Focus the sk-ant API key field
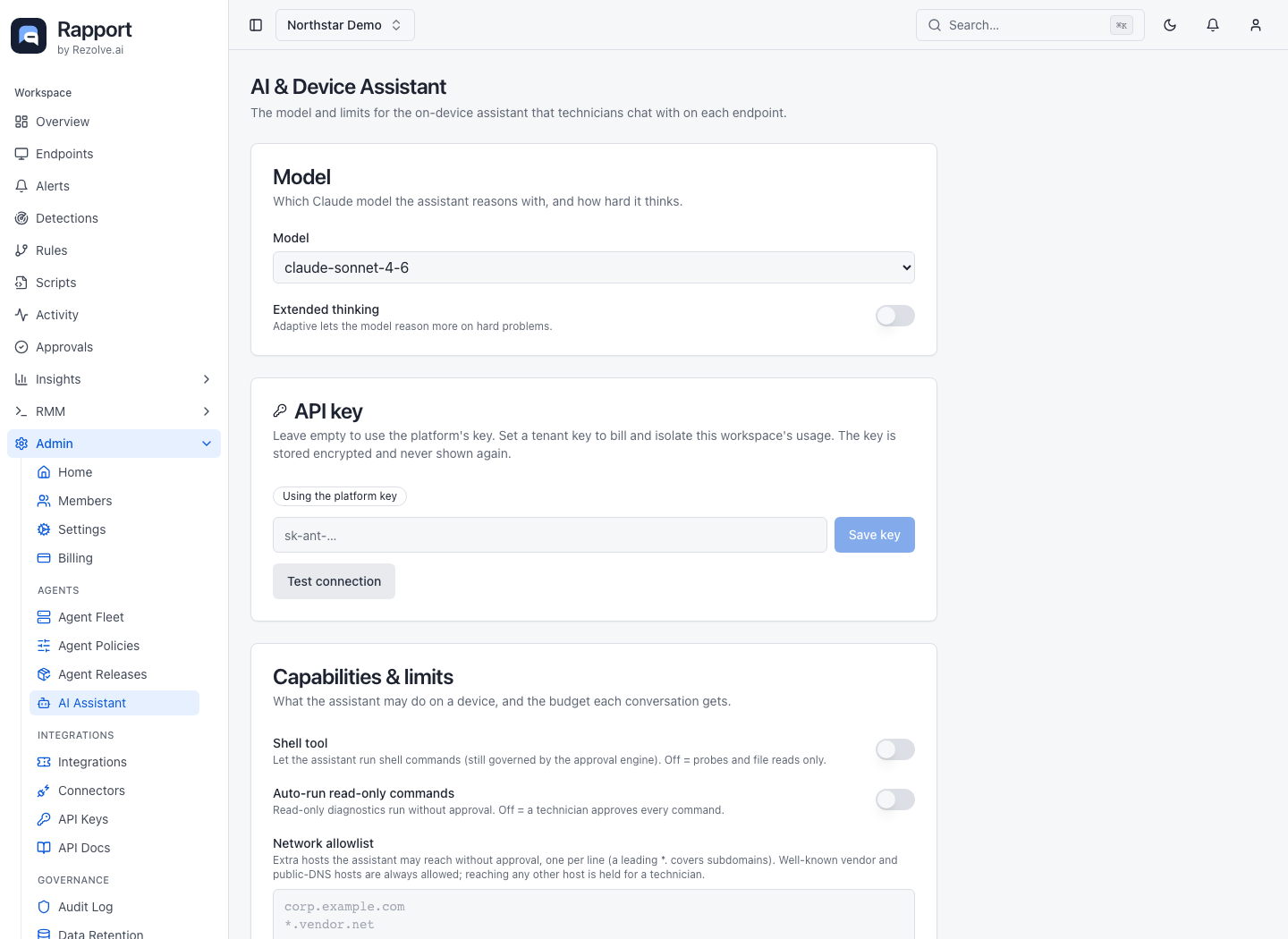 550,535
